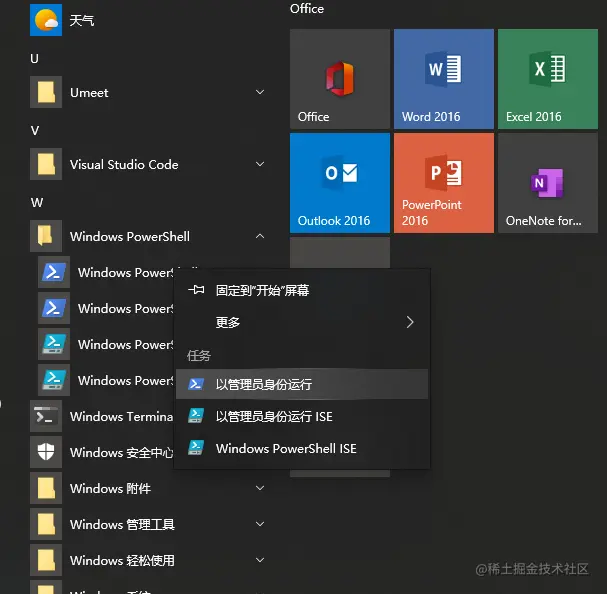Viewport: 607px width, 594px height.
Task: Click the Umeet folder label
Action: pos(89,93)
